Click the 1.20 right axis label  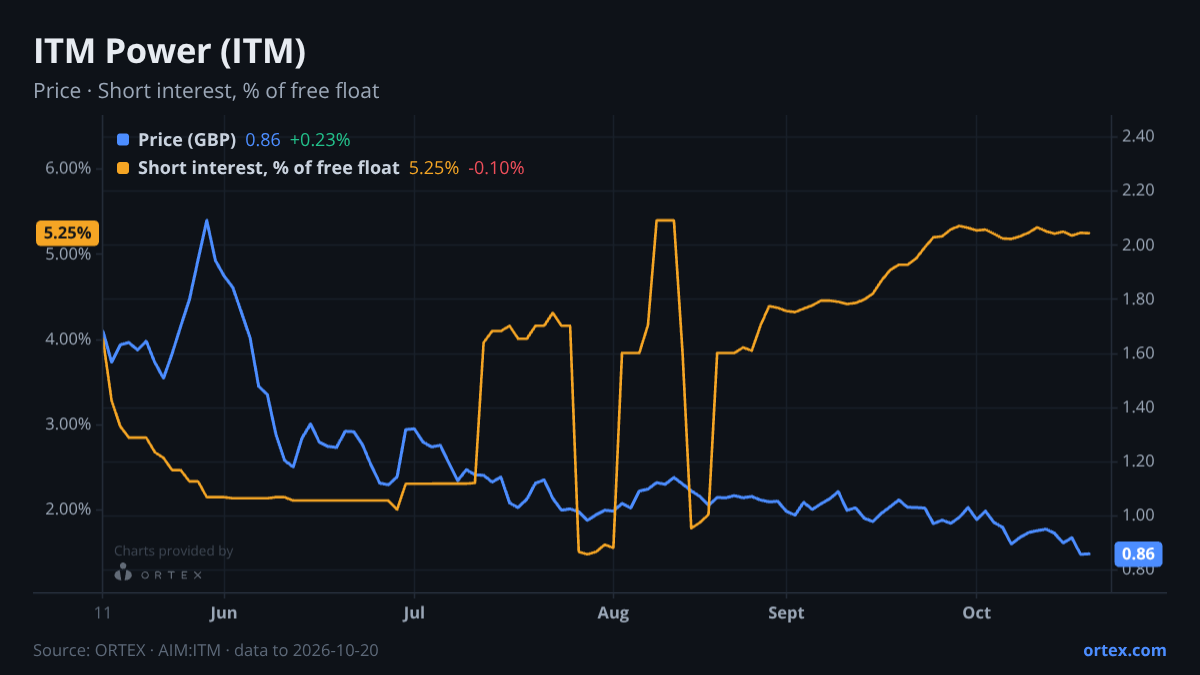pos(1139,461)
